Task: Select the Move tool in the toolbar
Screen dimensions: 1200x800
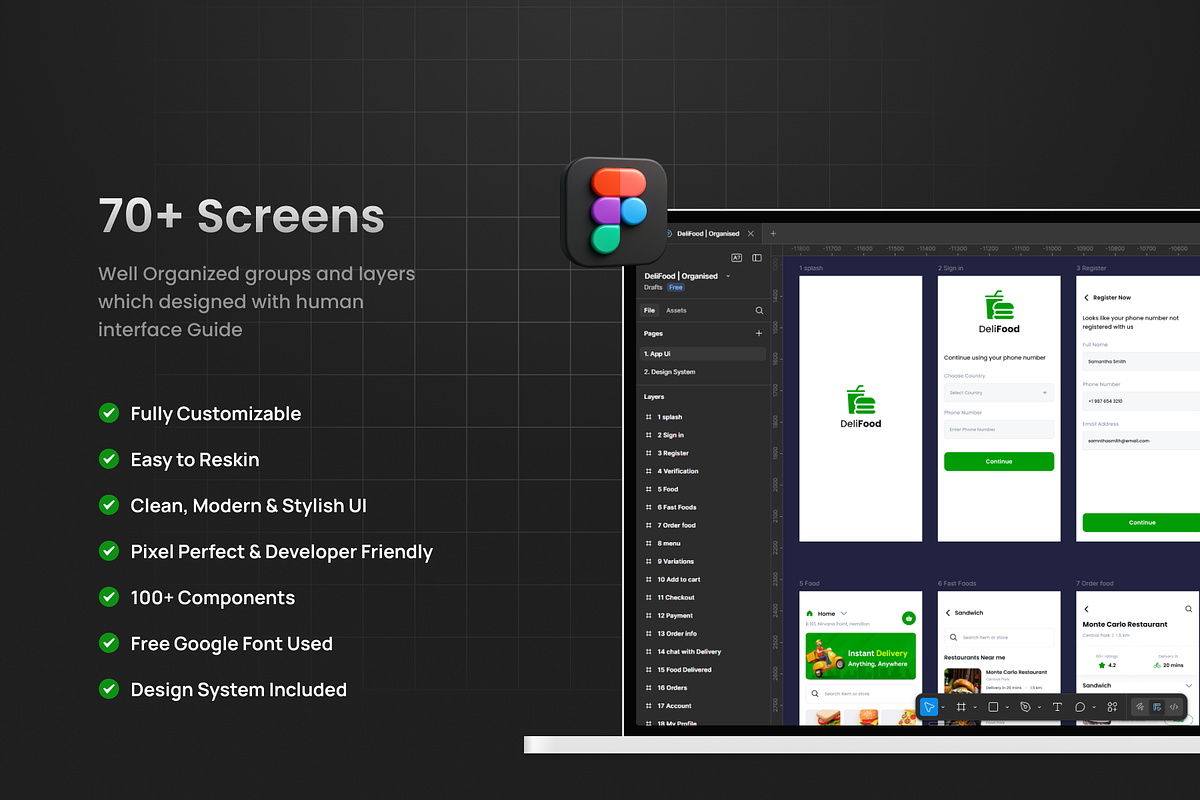Action: [929, 707]
